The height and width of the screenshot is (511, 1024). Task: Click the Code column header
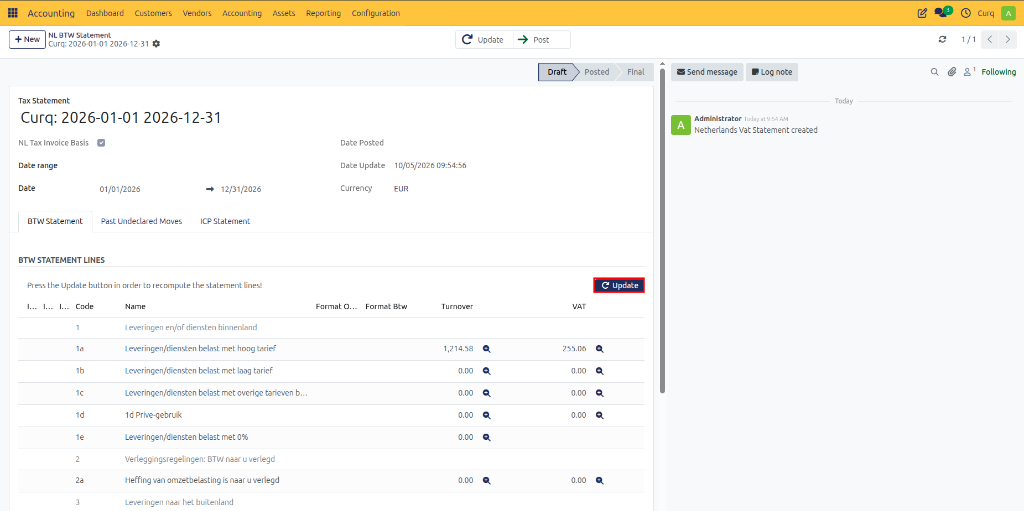click(83, 306)
